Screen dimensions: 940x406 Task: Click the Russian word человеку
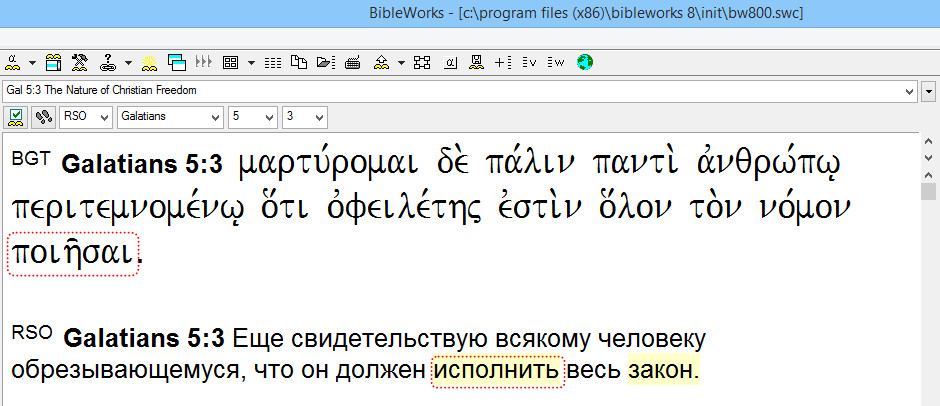[x=651, y=340]
